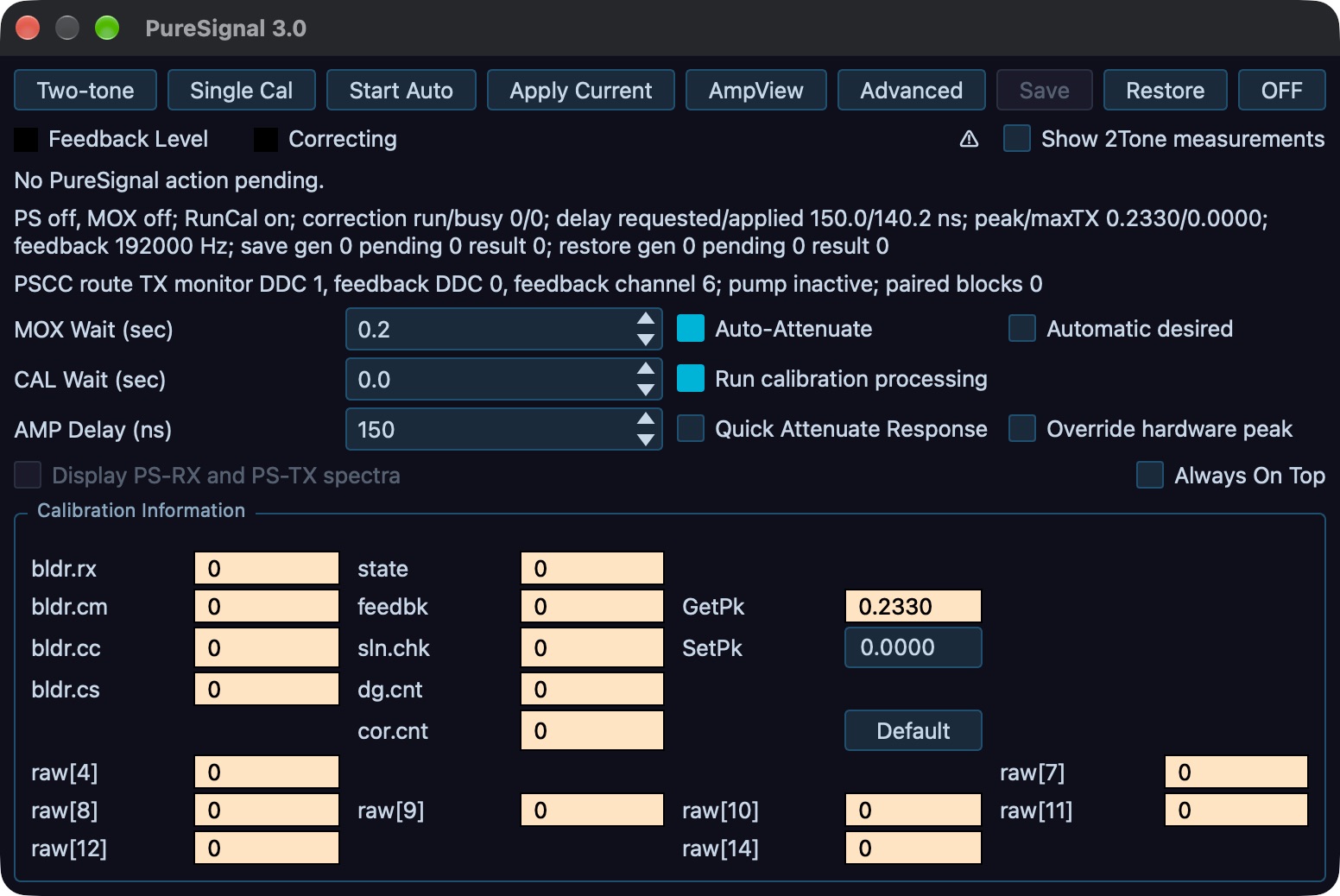The height and width of the screenshot is (896, 1340).
Task: Click Start Auto button
Action: coord(401,90)
